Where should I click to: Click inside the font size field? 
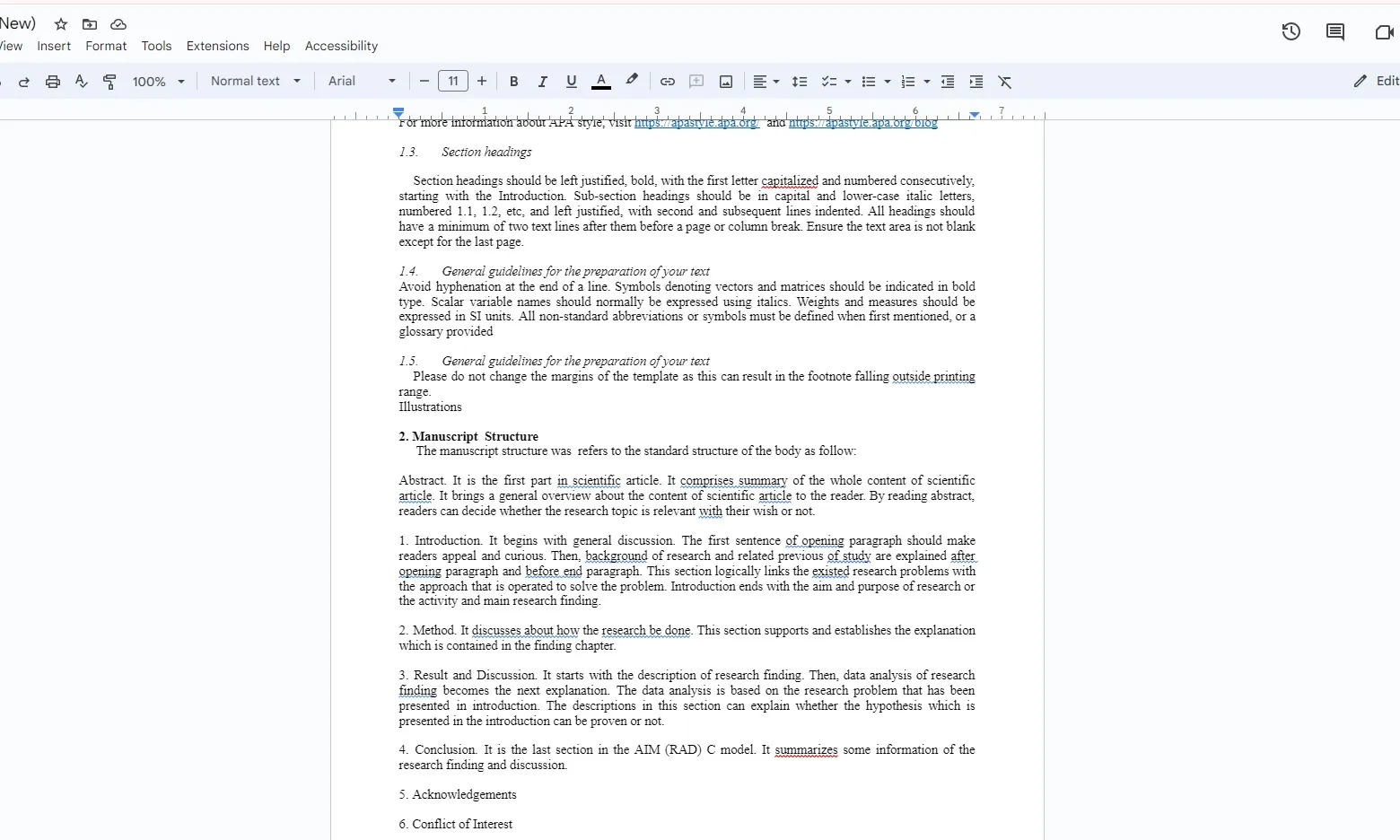coord(452,81)
